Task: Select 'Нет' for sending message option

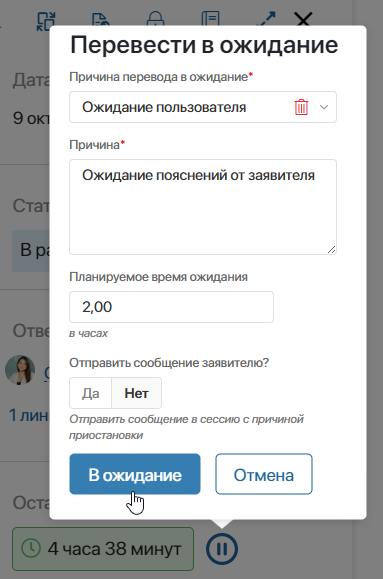Action: tap(136, 393)
